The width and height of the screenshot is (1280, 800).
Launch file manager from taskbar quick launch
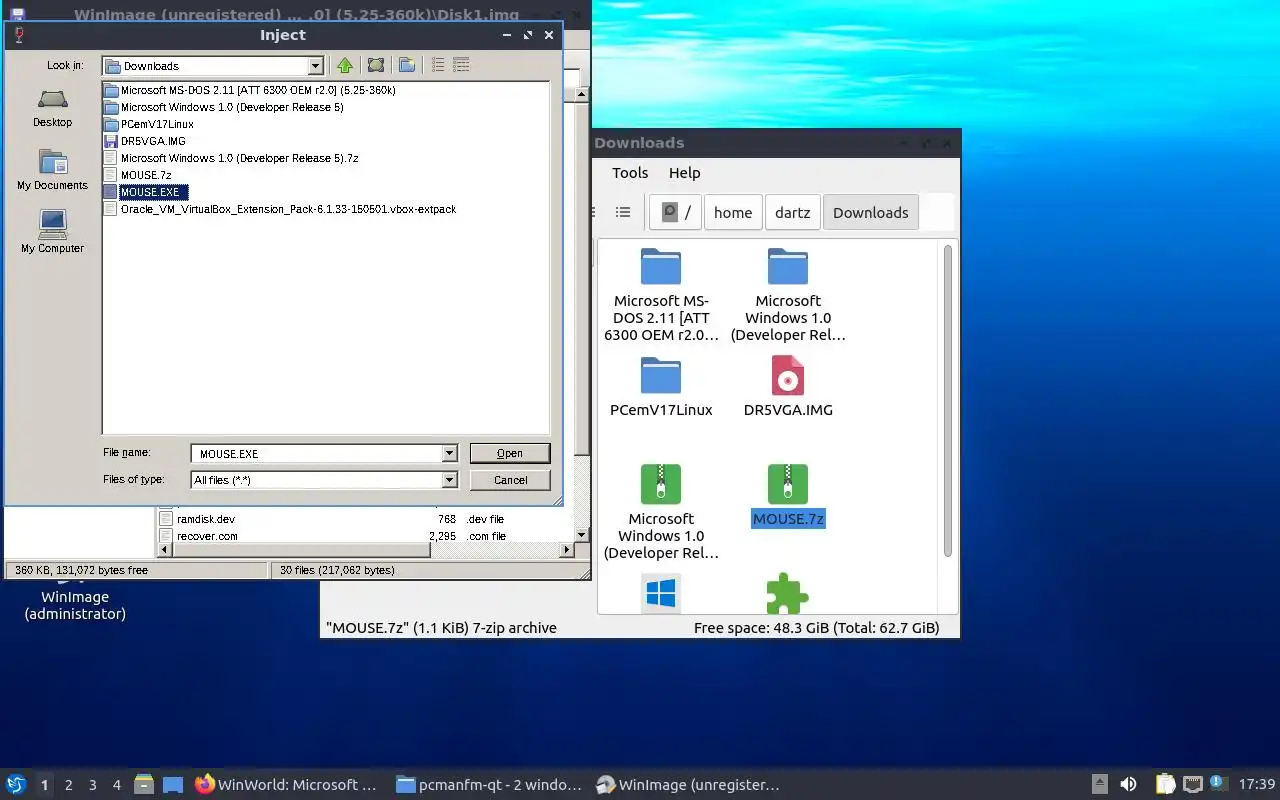click(x=144, y=785)
